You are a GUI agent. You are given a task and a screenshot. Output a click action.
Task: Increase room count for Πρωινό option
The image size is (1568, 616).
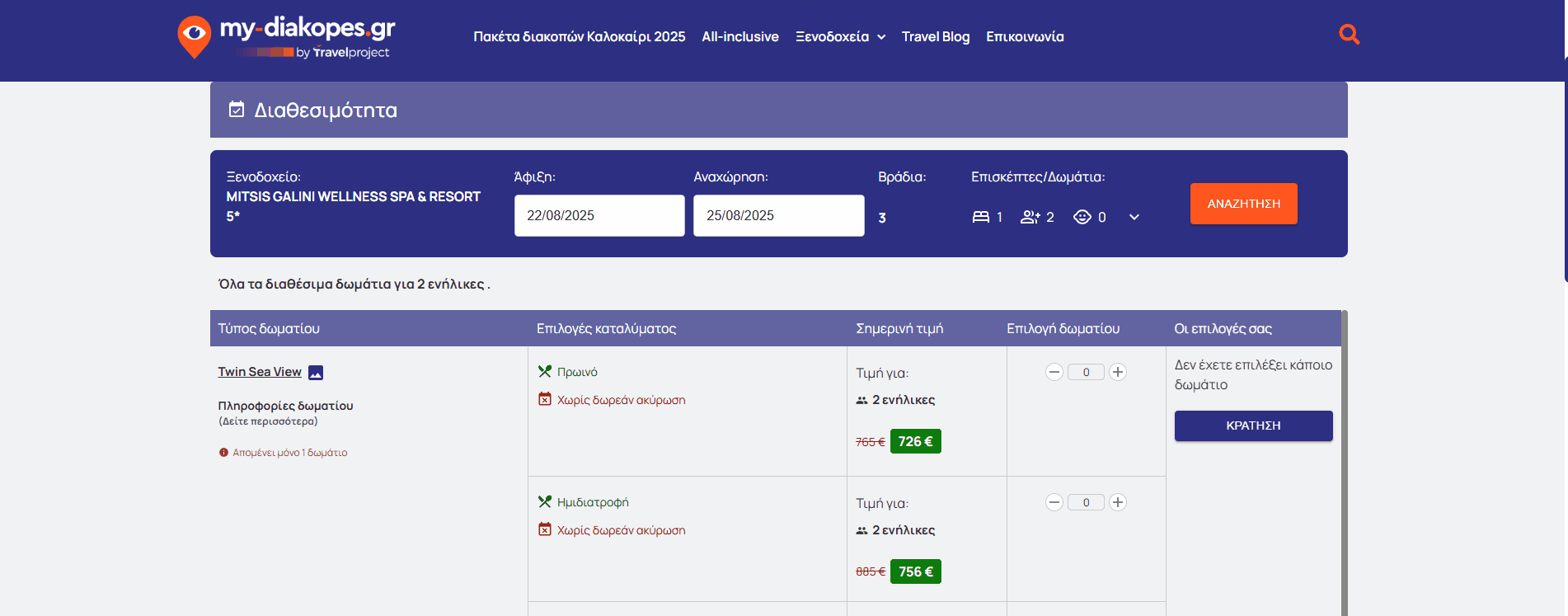click(x=1118, y=372)
